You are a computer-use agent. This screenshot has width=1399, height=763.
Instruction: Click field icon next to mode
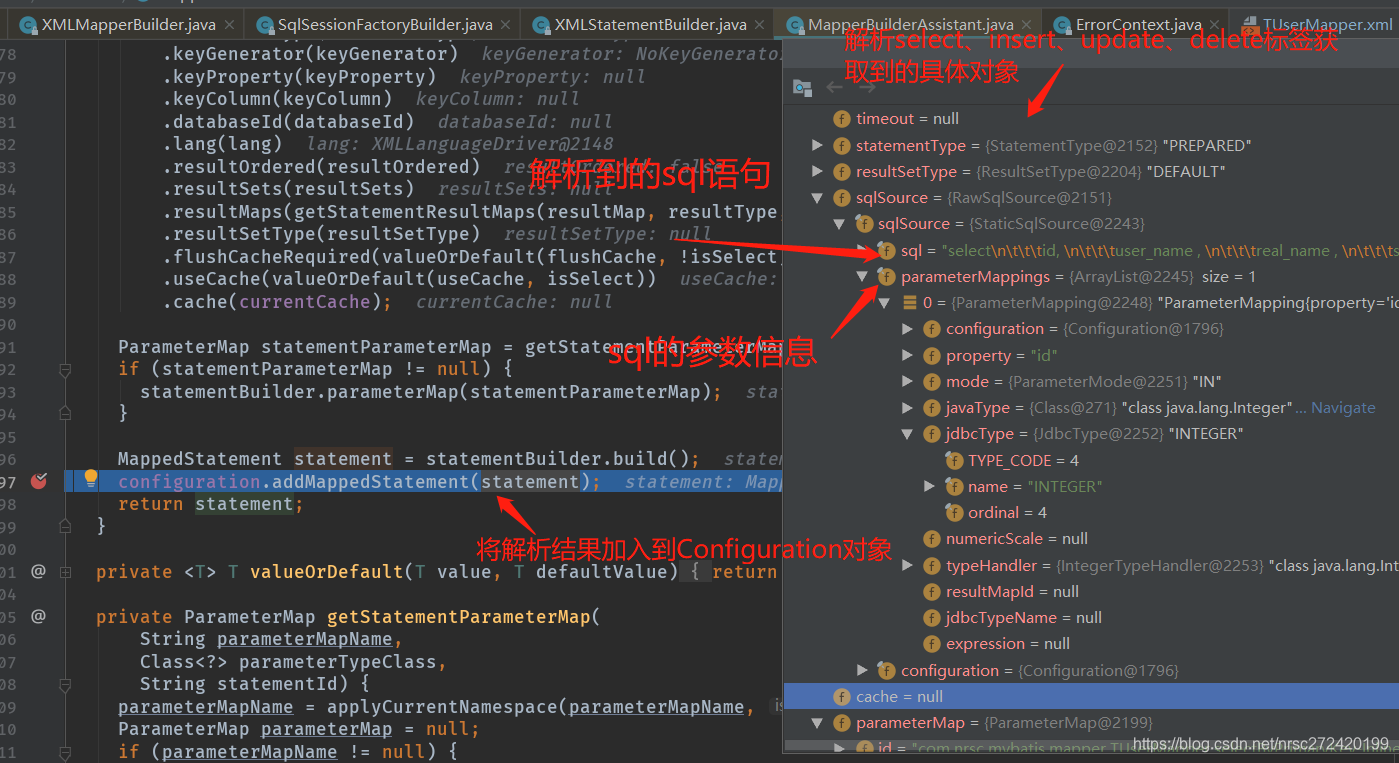click(932, 381)
